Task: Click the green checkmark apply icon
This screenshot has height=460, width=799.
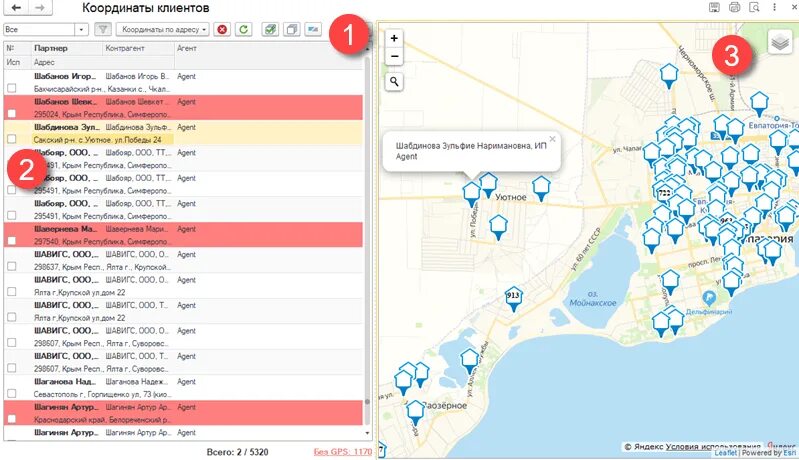Action: [270, 30]
